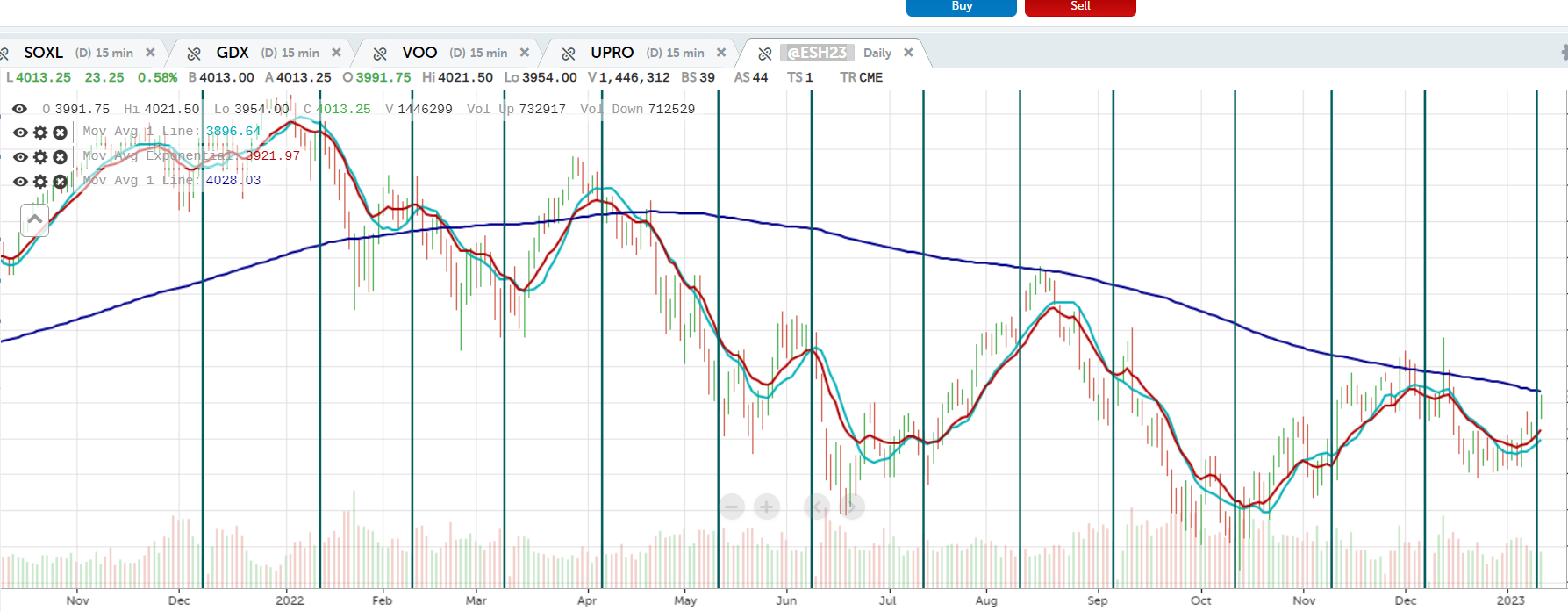Screen dimensions: 1568x611
Task: Open the Daily interval selector on @ESH23 tab
Action: 877,53
